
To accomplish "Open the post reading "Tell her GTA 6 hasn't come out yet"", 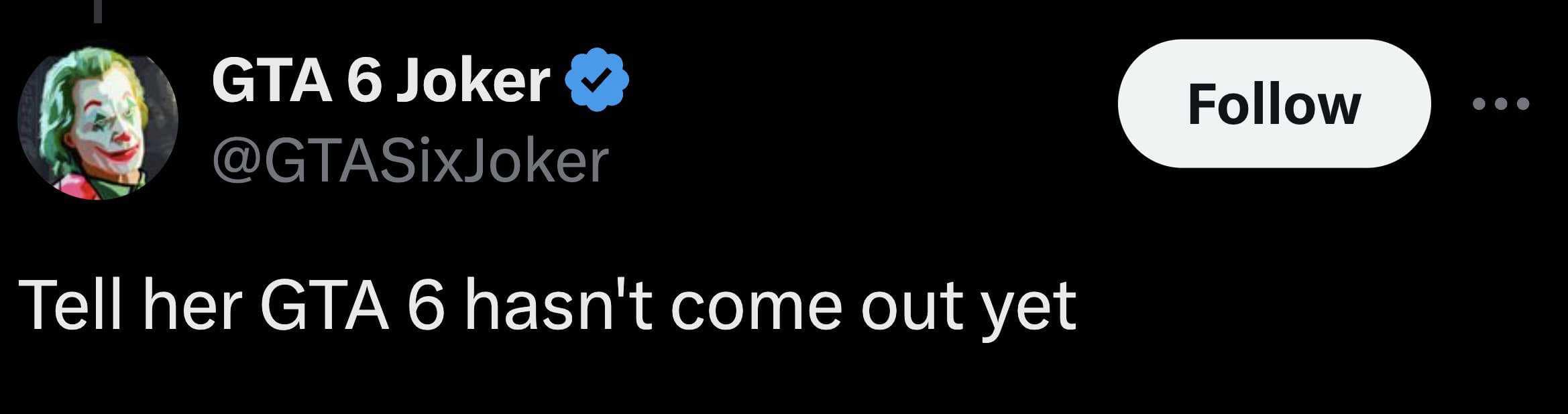I will coord(547,305).
